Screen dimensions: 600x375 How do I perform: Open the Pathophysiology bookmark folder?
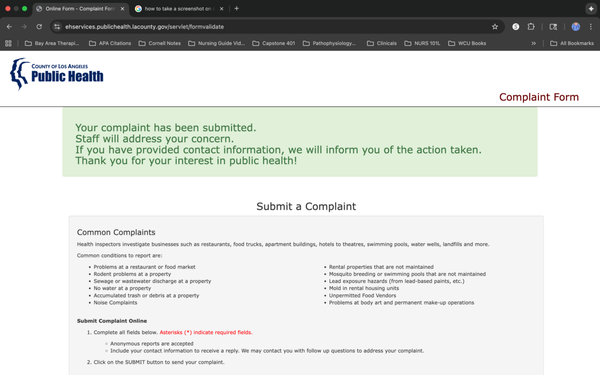(x=329, y=43)
